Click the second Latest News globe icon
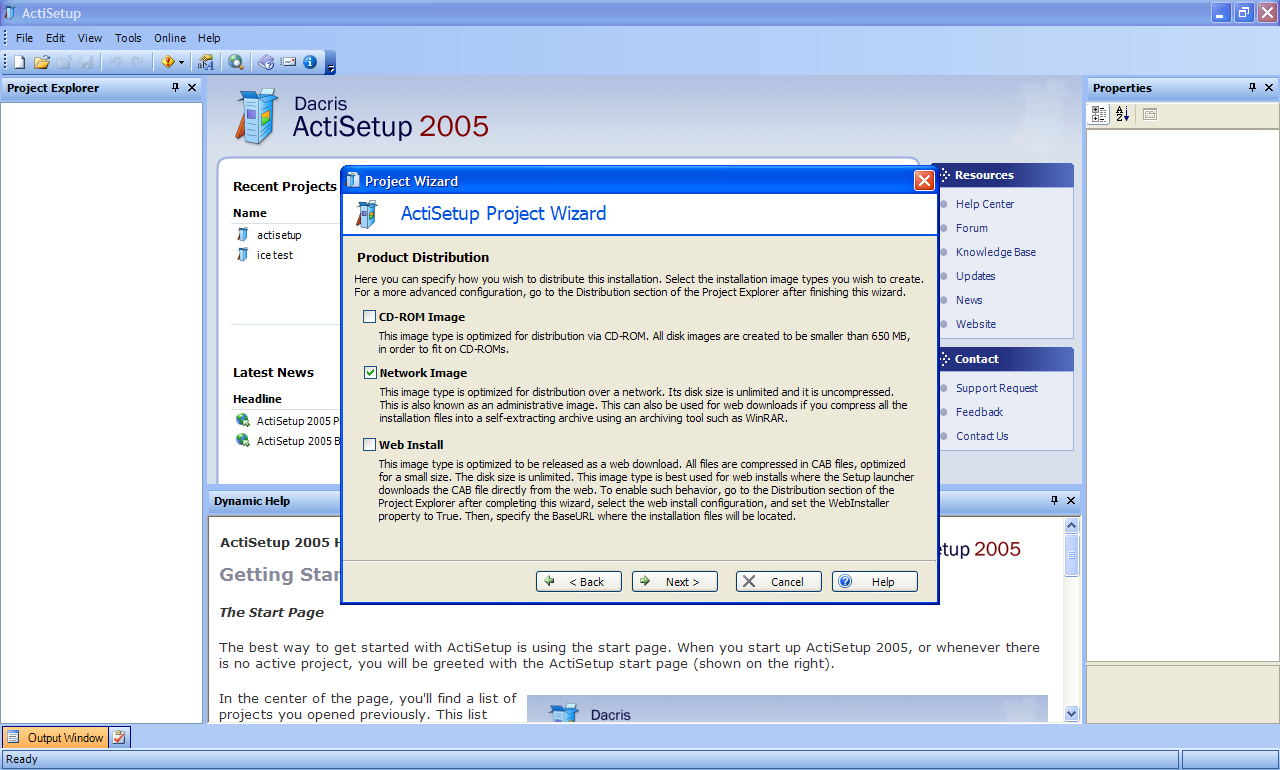The image size is (1280, 770). 242,441
